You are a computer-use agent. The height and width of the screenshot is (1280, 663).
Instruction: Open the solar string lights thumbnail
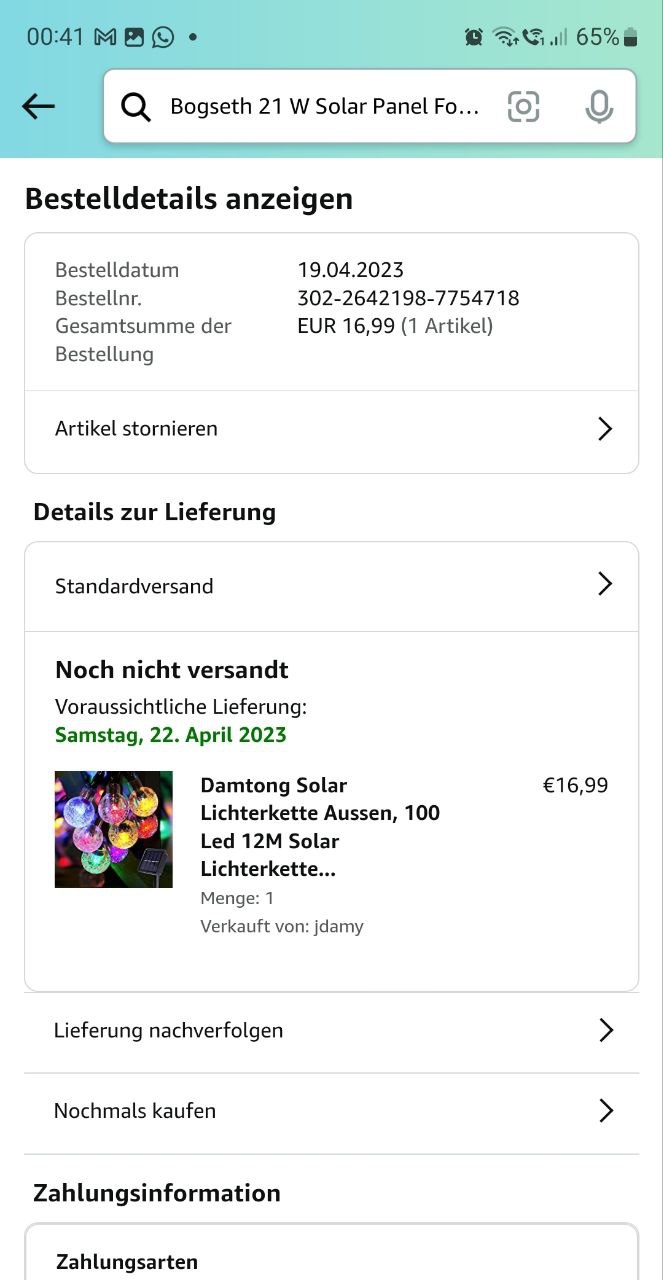point(114,829)
